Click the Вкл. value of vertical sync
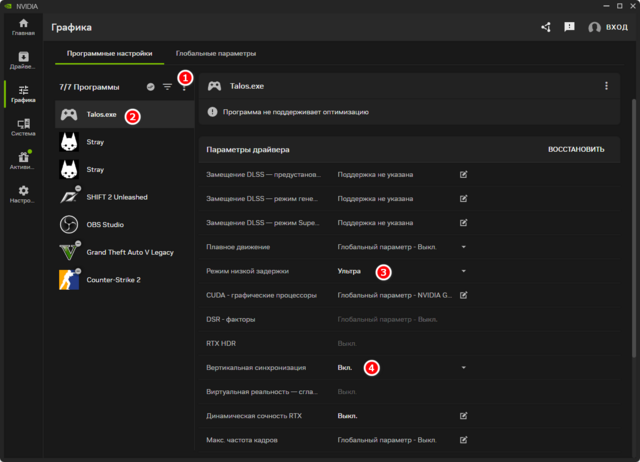 point(345,367)
